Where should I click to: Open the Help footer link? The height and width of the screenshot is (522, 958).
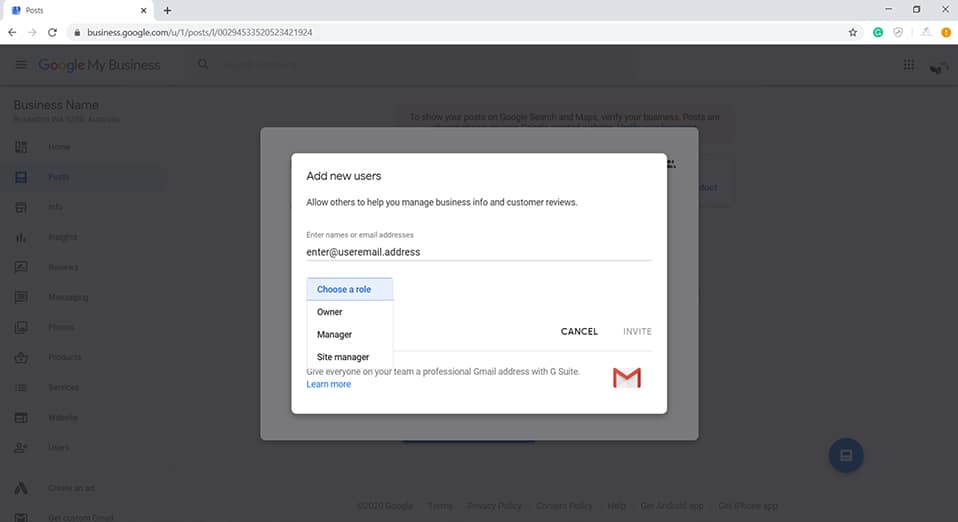pyautogui.click(x=616, y=505)
